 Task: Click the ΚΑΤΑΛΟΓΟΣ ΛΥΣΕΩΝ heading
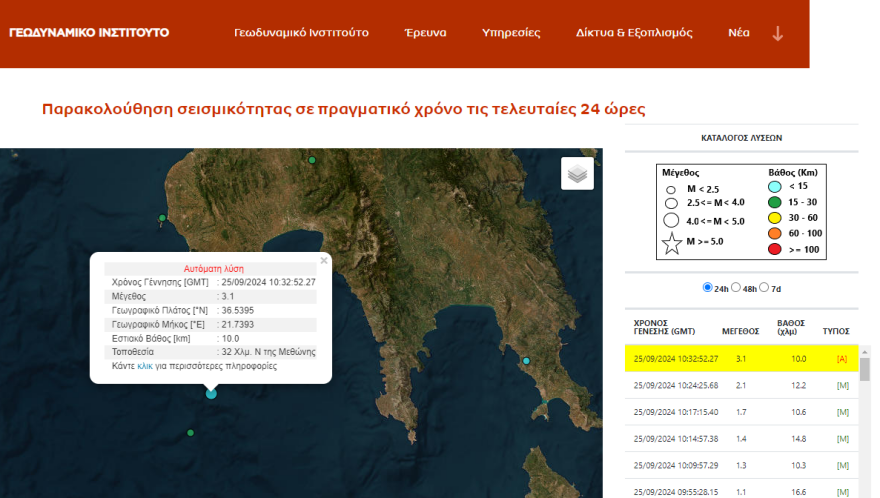pyautogui.click(x=741, y=138)
